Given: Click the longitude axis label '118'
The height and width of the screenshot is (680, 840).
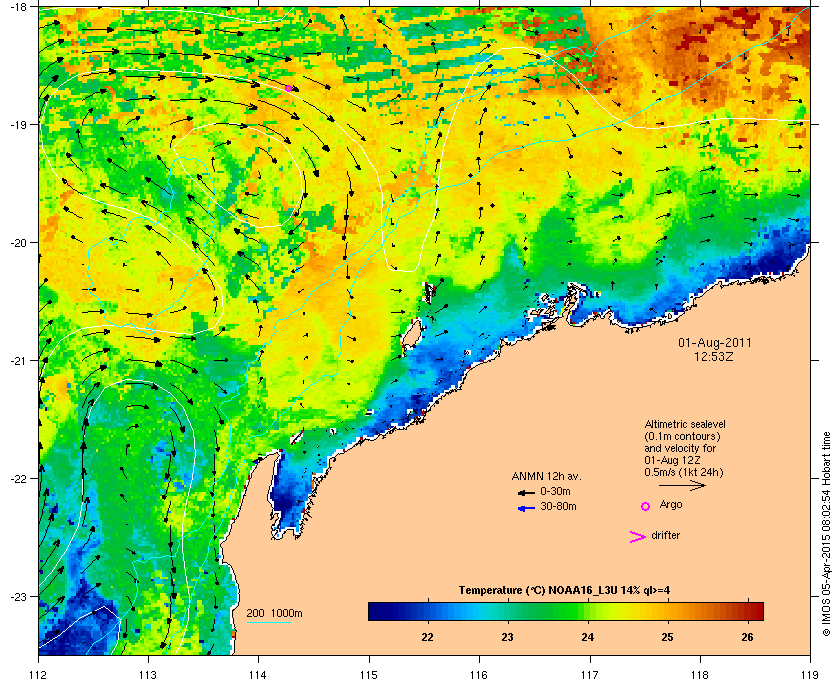Looking at the screenshot, I should pyautogui.click(x=700, y=675).
